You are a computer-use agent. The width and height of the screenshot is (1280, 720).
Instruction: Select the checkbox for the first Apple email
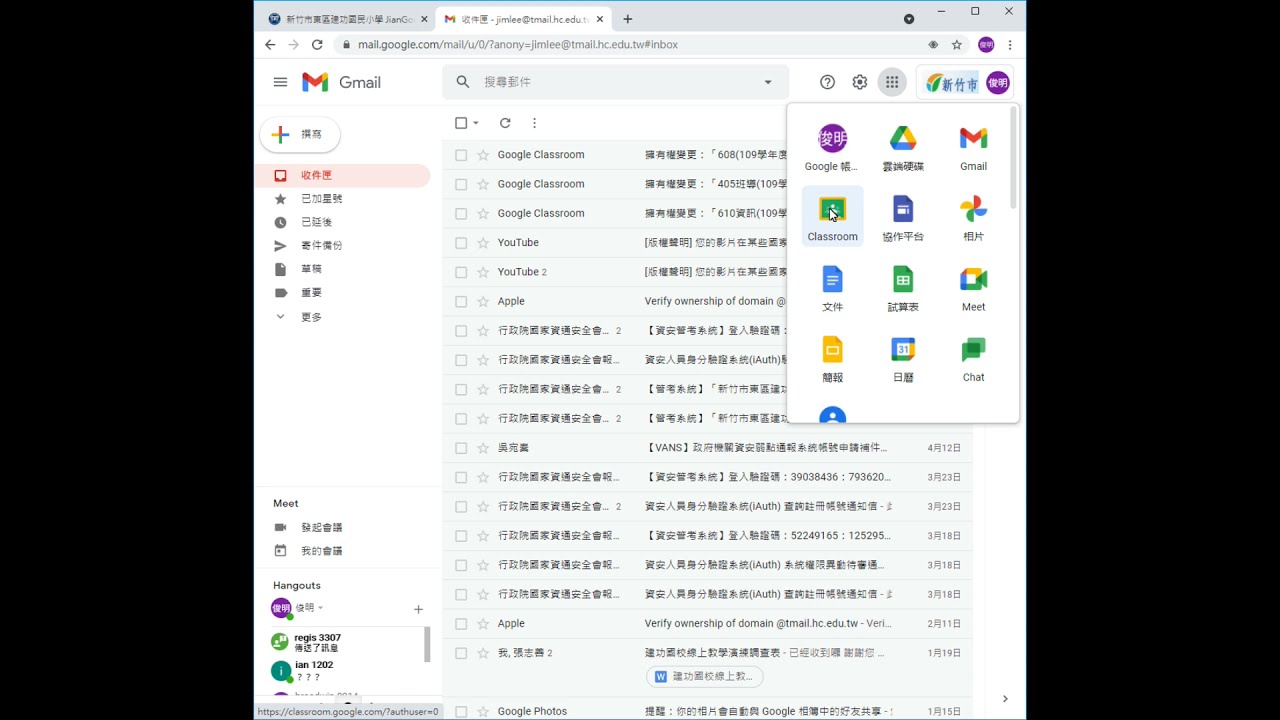[x=461, y=301]
